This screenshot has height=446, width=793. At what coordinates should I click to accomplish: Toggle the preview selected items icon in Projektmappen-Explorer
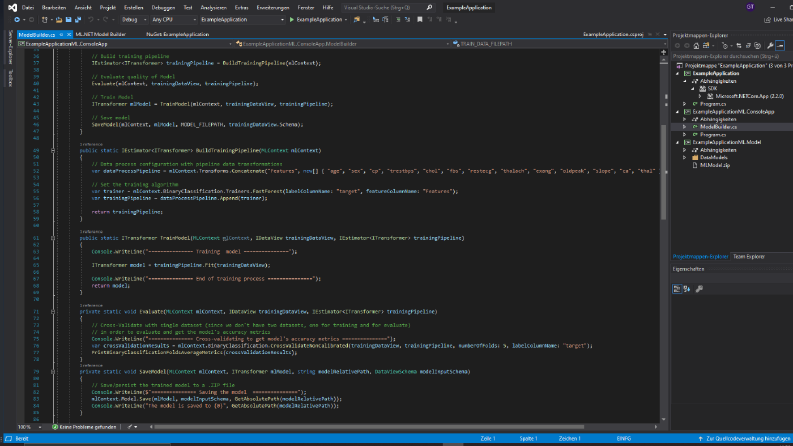pos(780,46)
